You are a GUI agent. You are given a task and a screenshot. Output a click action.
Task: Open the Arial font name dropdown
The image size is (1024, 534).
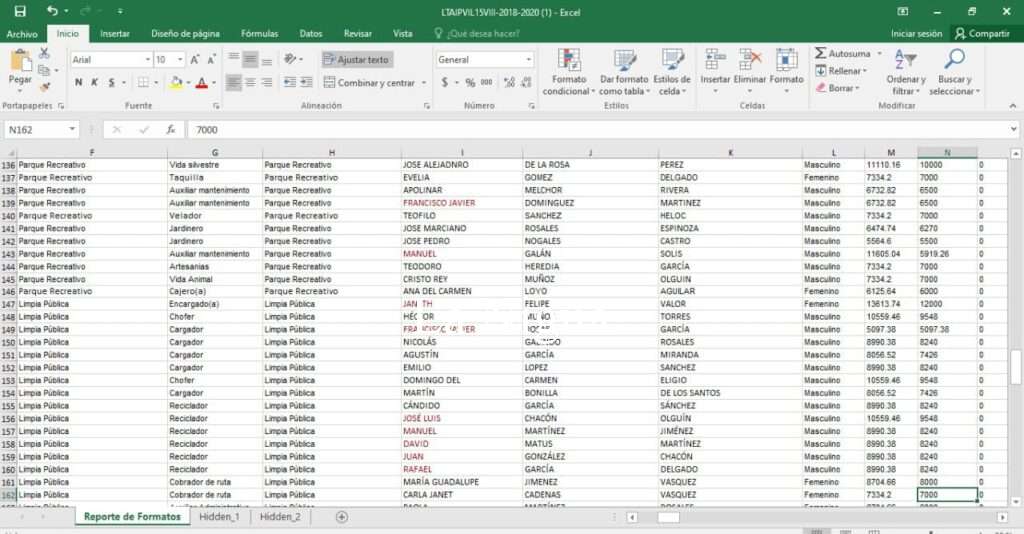[146, 60]
